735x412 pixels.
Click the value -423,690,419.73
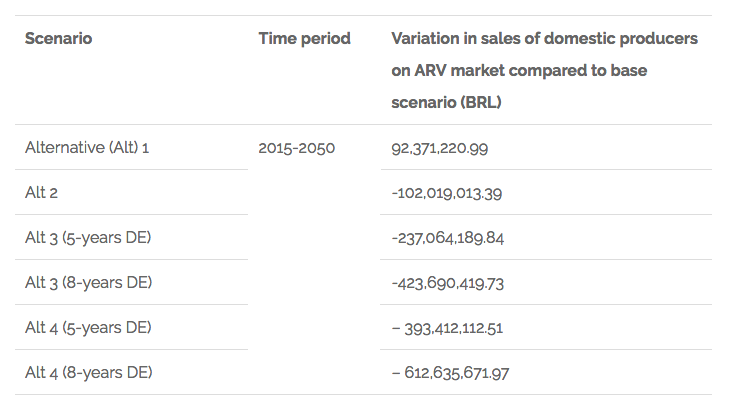click(447, 283)
